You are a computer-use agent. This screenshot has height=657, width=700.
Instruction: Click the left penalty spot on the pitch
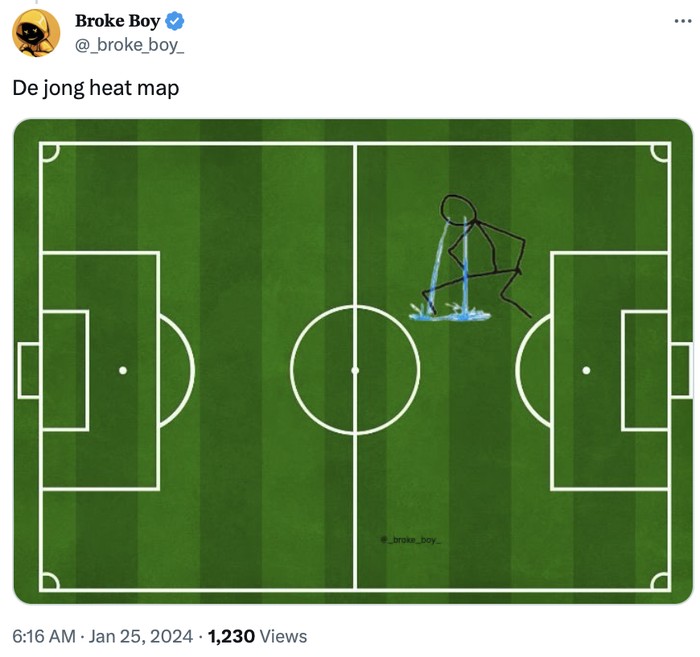[x=122, y=370]
